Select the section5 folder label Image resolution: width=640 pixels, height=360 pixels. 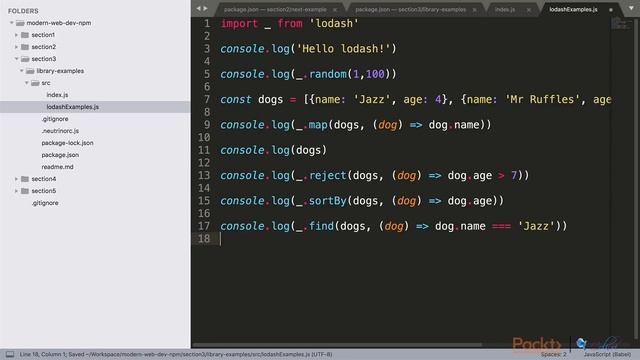[x=44, y=191]
